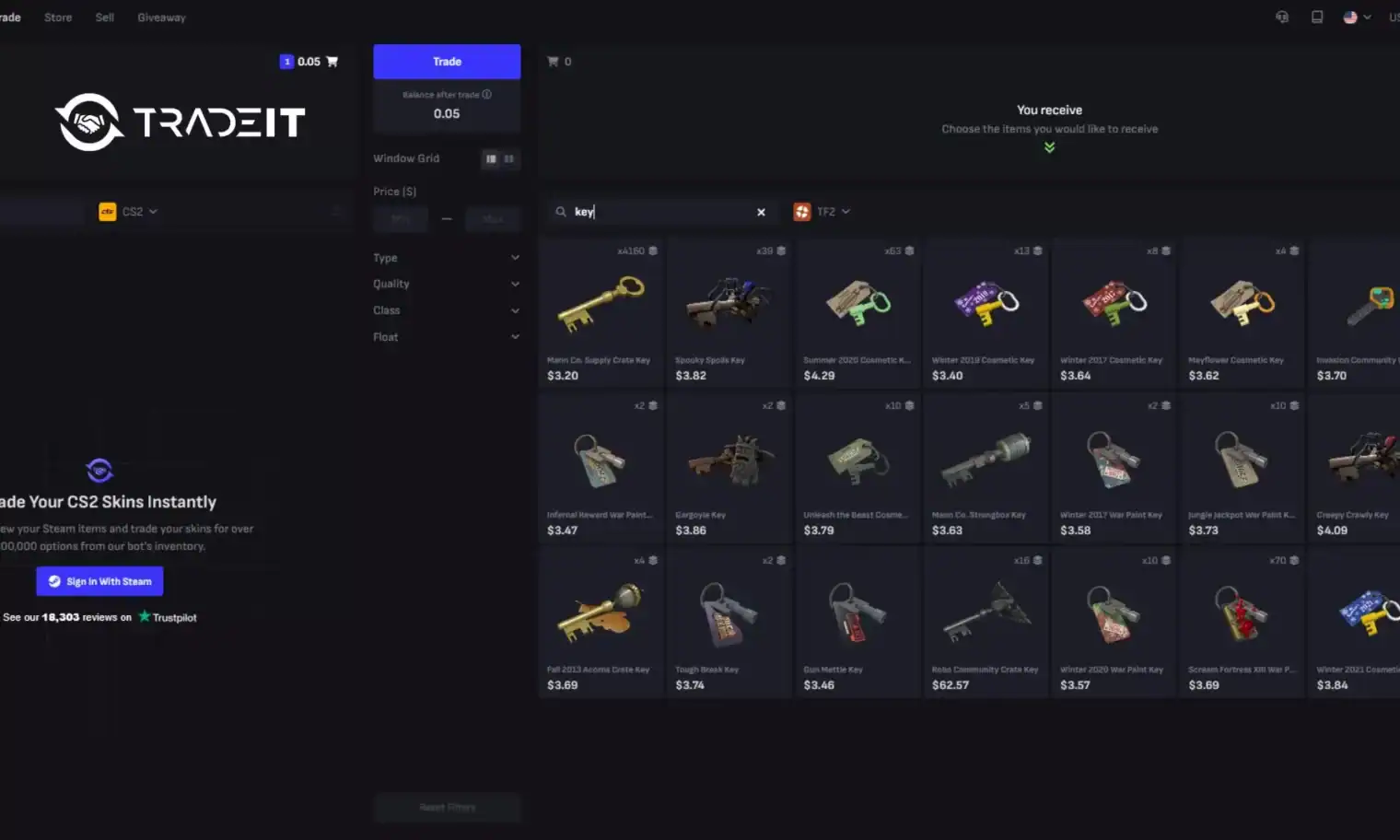The height and width of the screenshot is (840, 1400).
Task: Click the search magnifier icon
Action: pos(560,212)
